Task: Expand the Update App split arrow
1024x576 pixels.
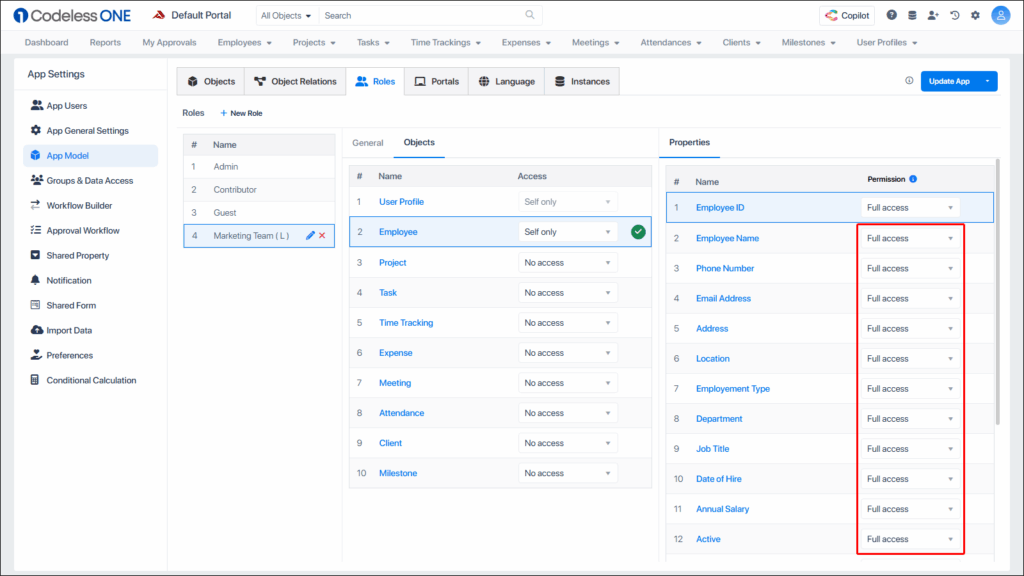Action: coord(987,81)
